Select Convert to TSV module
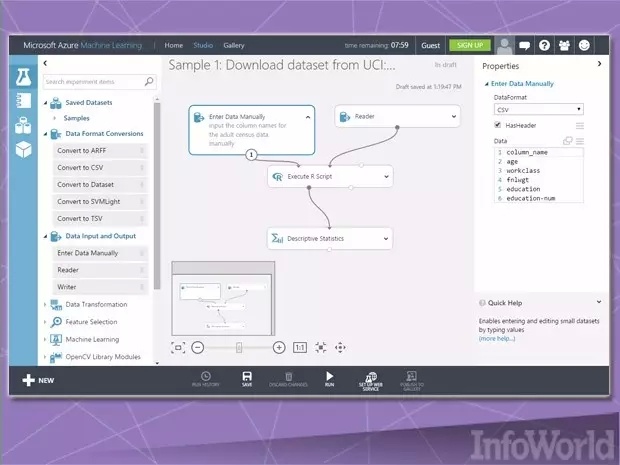 100,219
